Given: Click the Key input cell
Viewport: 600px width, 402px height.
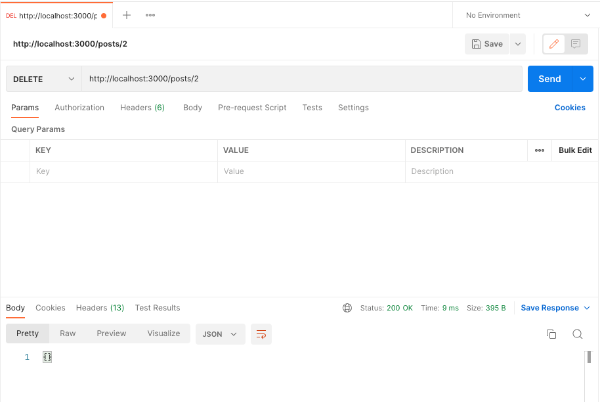Looking at the screenshot, I should pos(123,171).
